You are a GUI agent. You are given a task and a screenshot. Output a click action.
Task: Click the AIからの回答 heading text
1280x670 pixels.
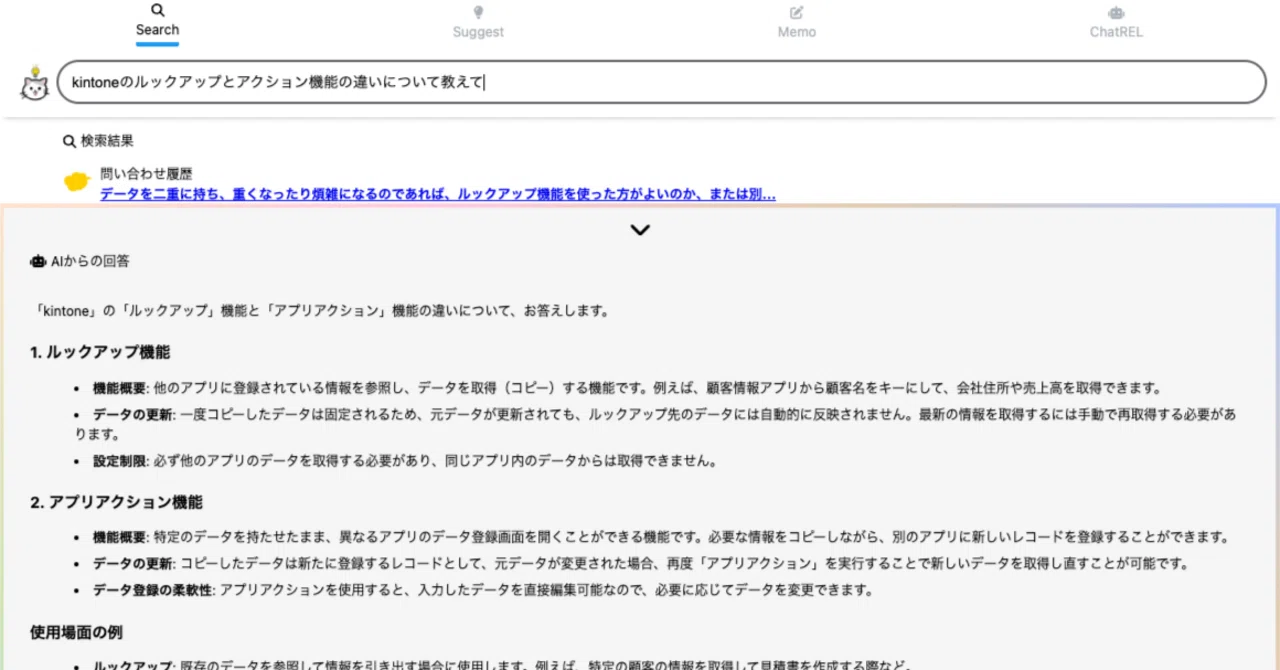point(90,261)
